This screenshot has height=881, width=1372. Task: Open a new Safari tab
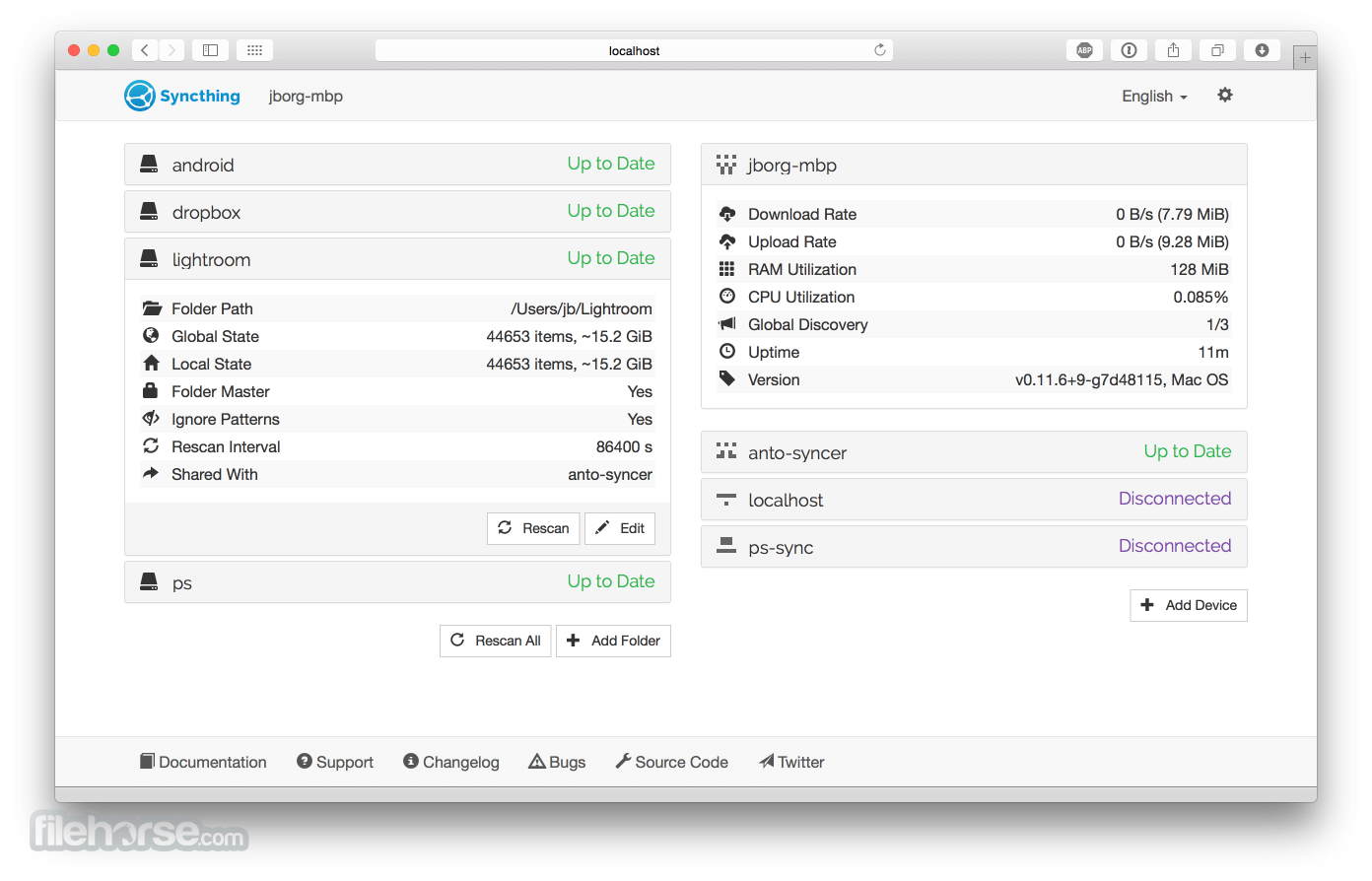[1305, 57]
